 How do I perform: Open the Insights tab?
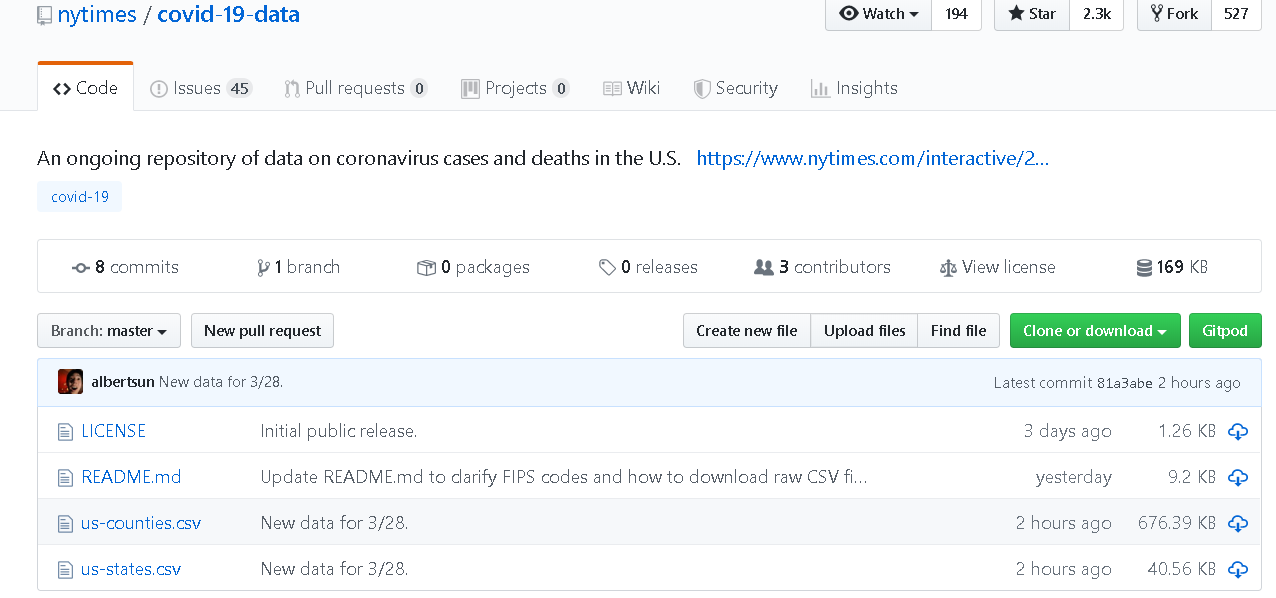pyautogui.click(x=854, y=88)
